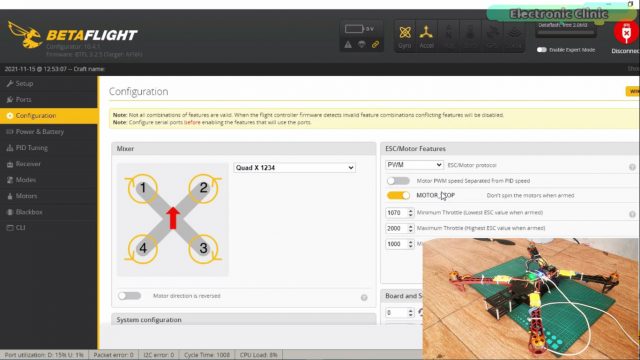Click the failsafe parachute status icon
The image size is (640, 360).
[362, 44]
